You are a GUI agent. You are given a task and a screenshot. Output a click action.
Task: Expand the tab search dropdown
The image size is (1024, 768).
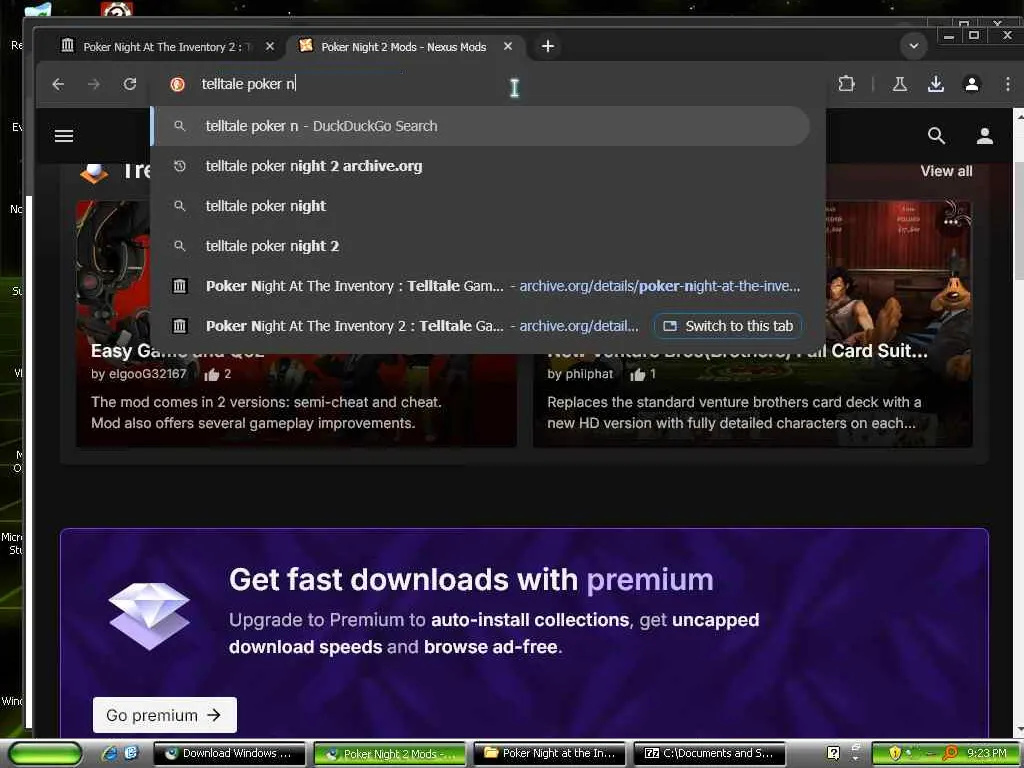(x=914, y=46)
